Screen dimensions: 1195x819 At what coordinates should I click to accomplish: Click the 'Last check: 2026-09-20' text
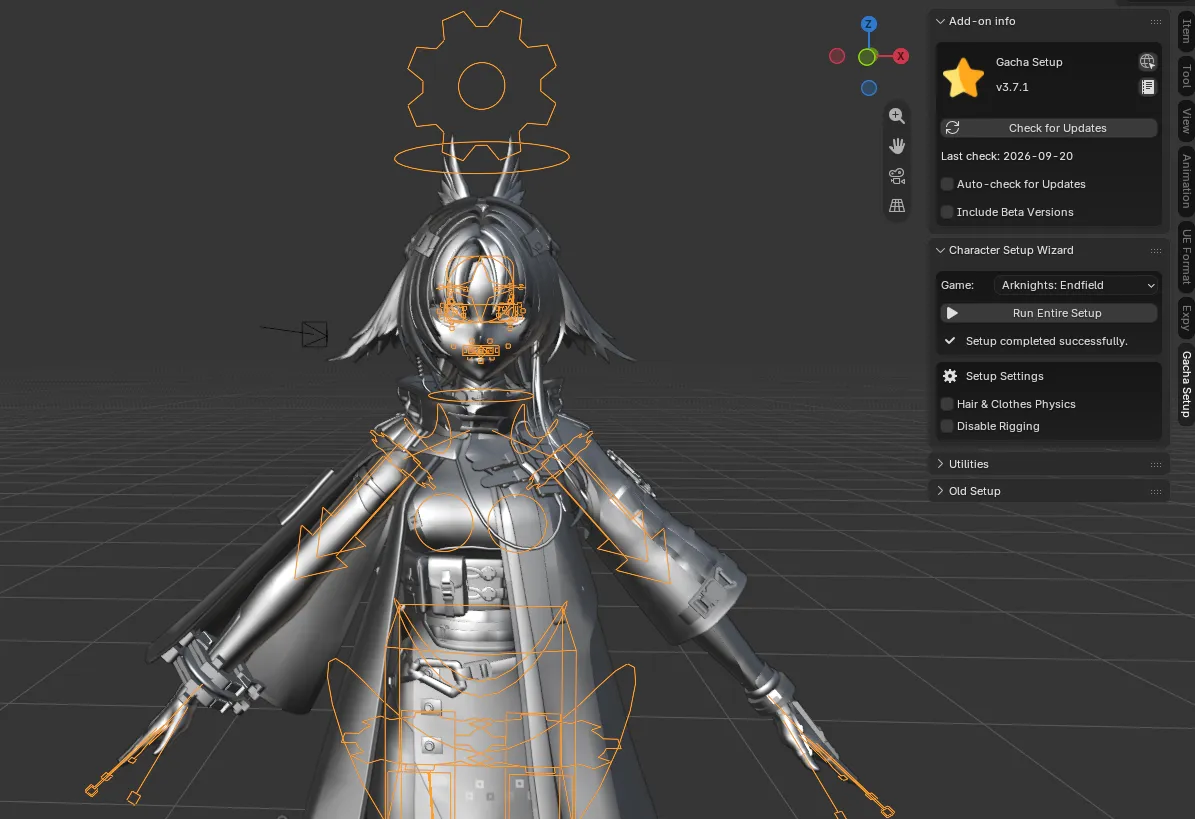click(x=1007, y=156)
